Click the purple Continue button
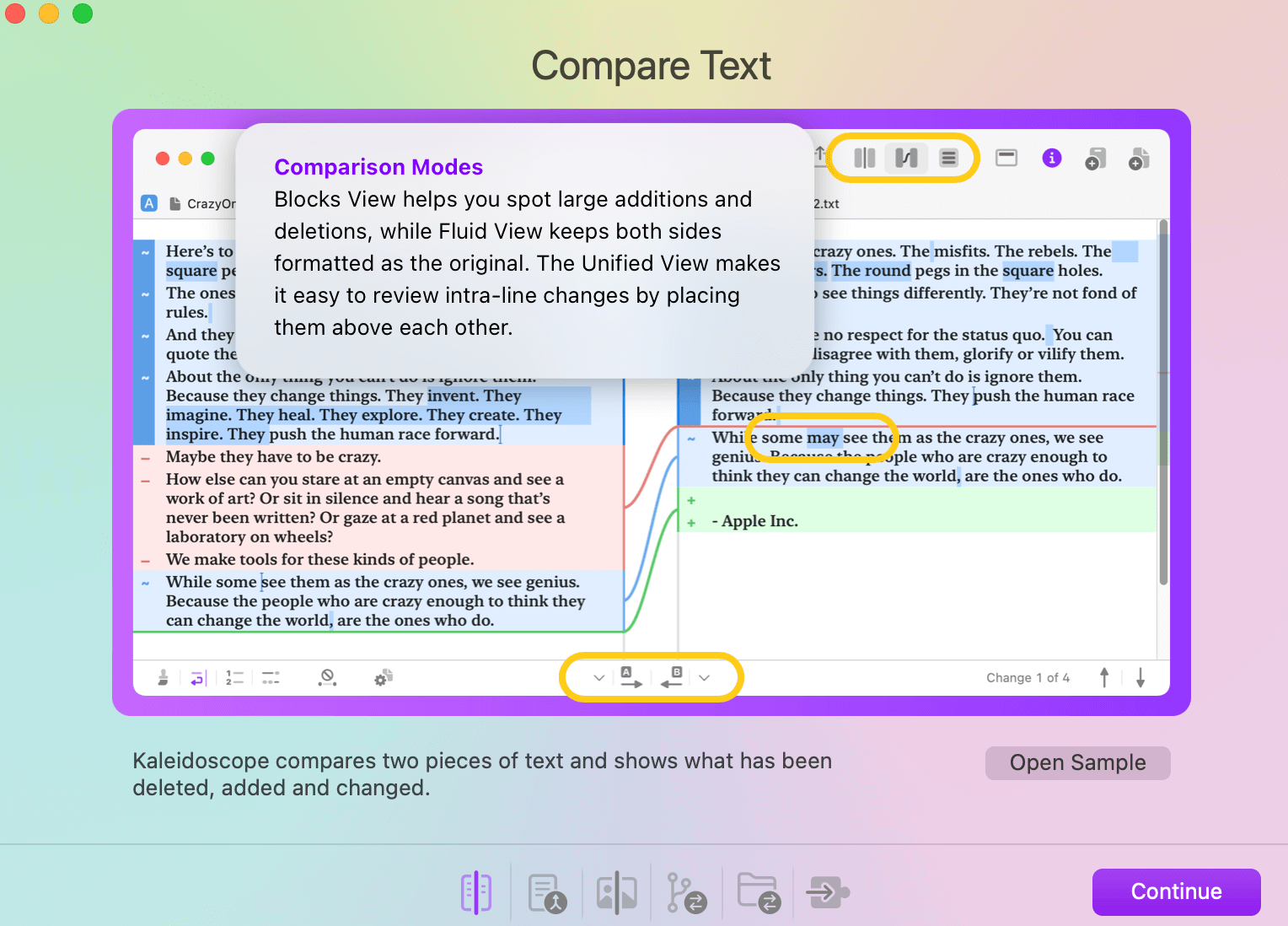The width and height of the screenshot is (1288, 926). [1176, 891]
